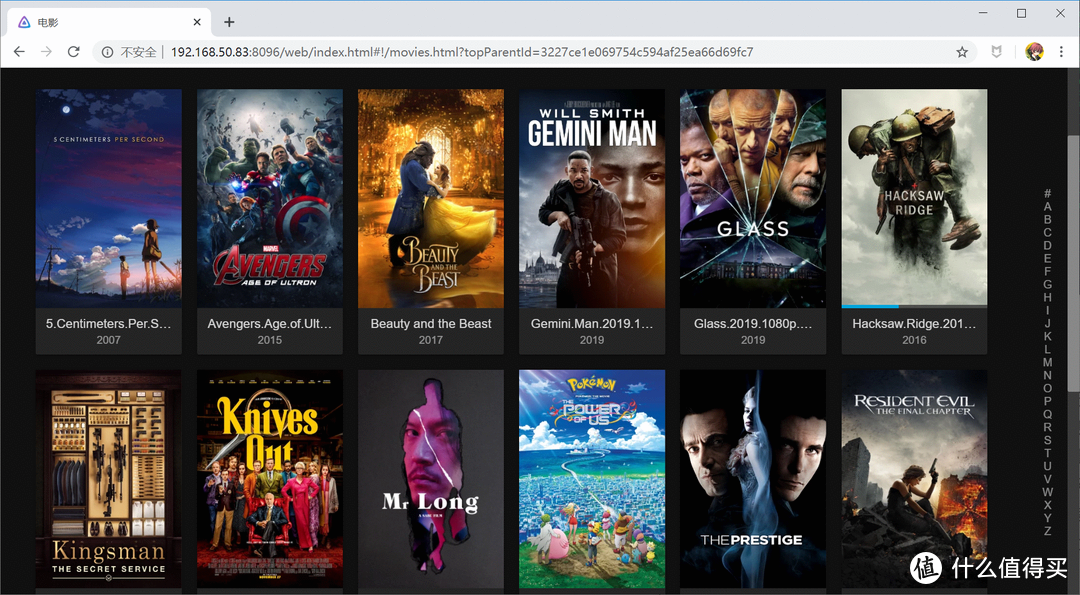Jump to letter Z in alphabet picker
Screen dimensions: 1080x595
tap(1048, 532)
